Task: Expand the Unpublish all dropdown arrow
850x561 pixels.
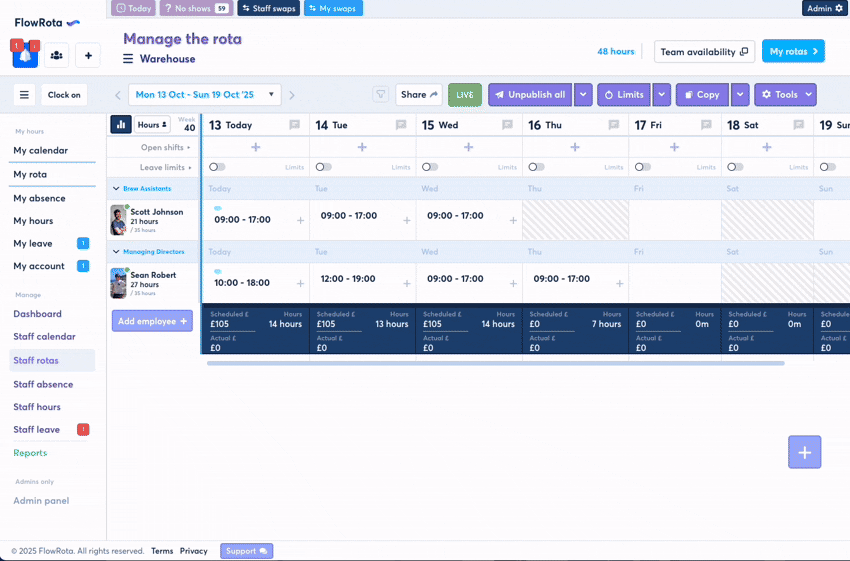Action: click(x=583, y=95)
